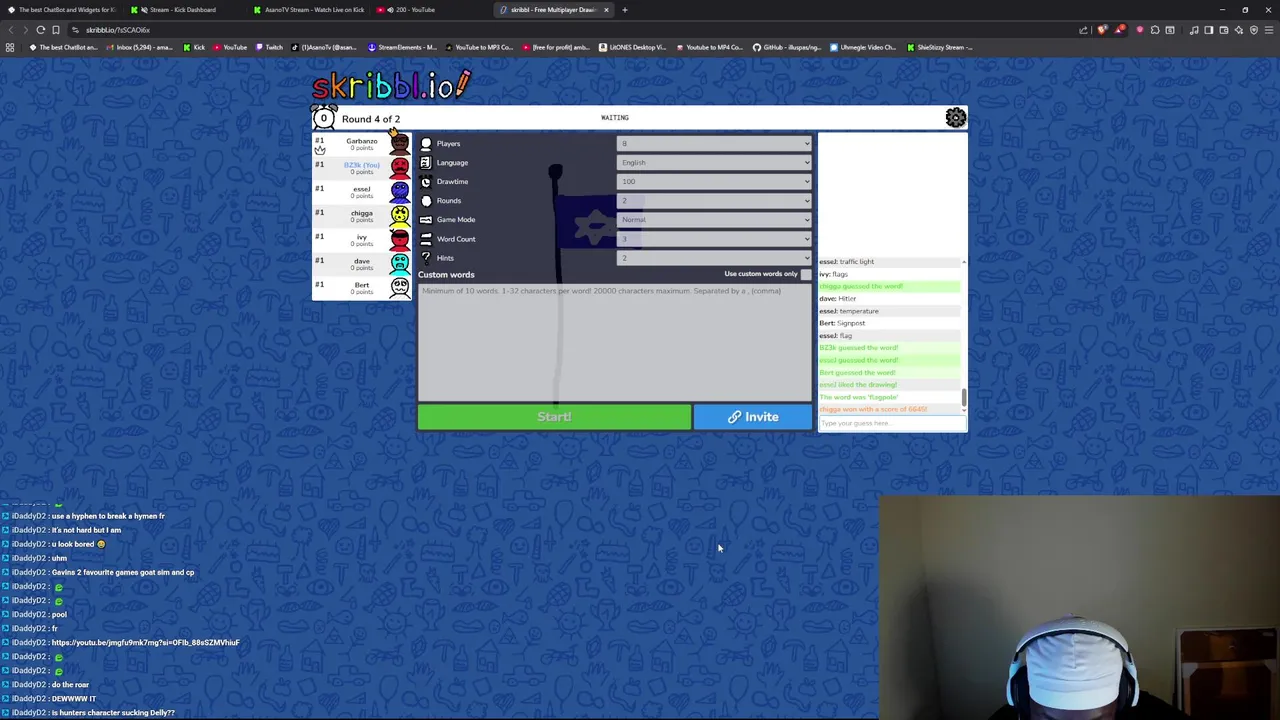This screenshot has width=1280, height=720.
Task: Bookmark this page in toolbar
Action: pyautogui.click(x=56, y=30)
